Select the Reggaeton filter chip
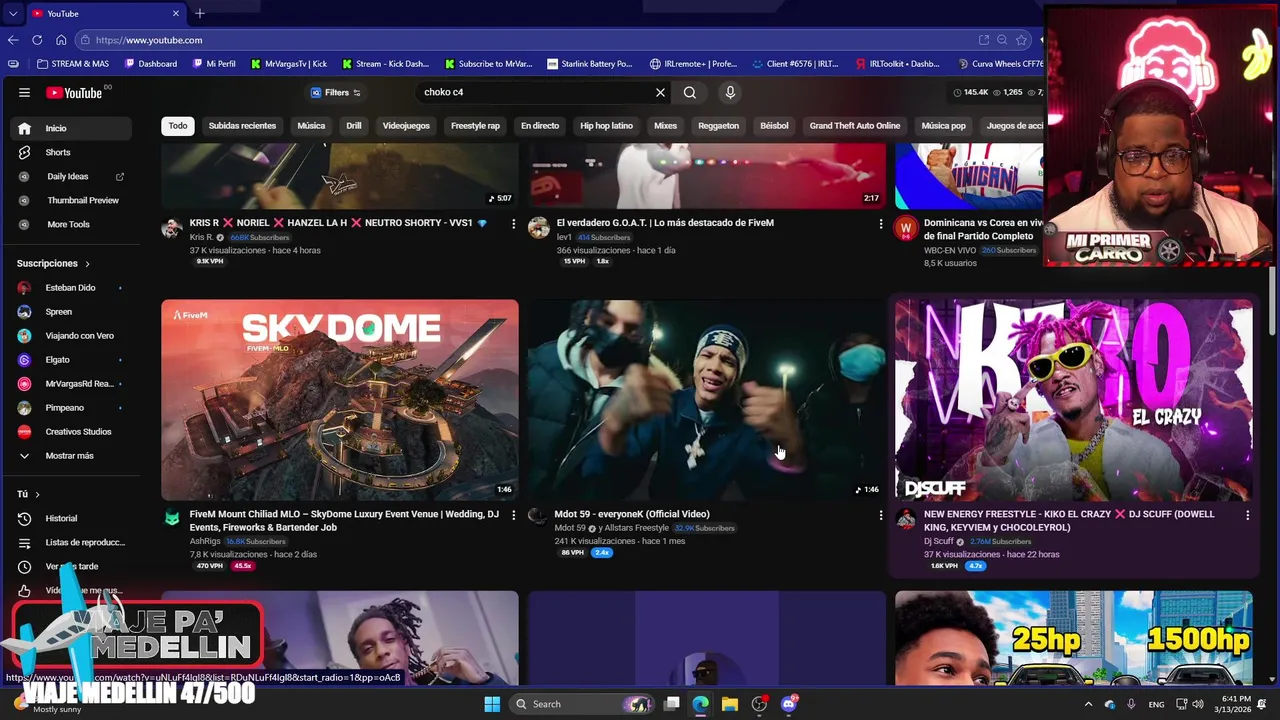Viewport: 1280px width, 720px height. tap(718, 126)
